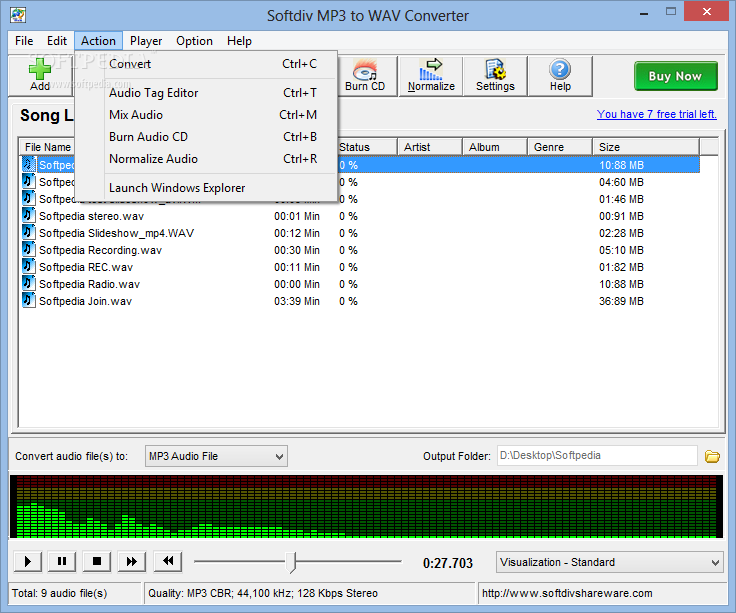
Task: Sort by the Size column header
Action: coord(645,147)
